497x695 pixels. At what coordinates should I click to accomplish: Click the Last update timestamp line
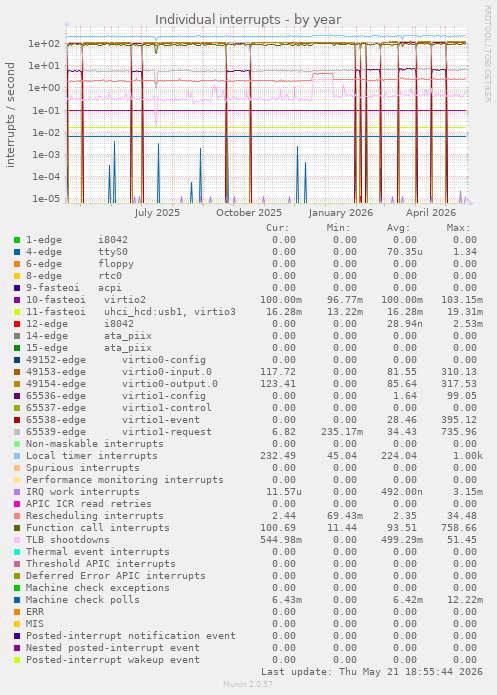[x=372, y=672]
